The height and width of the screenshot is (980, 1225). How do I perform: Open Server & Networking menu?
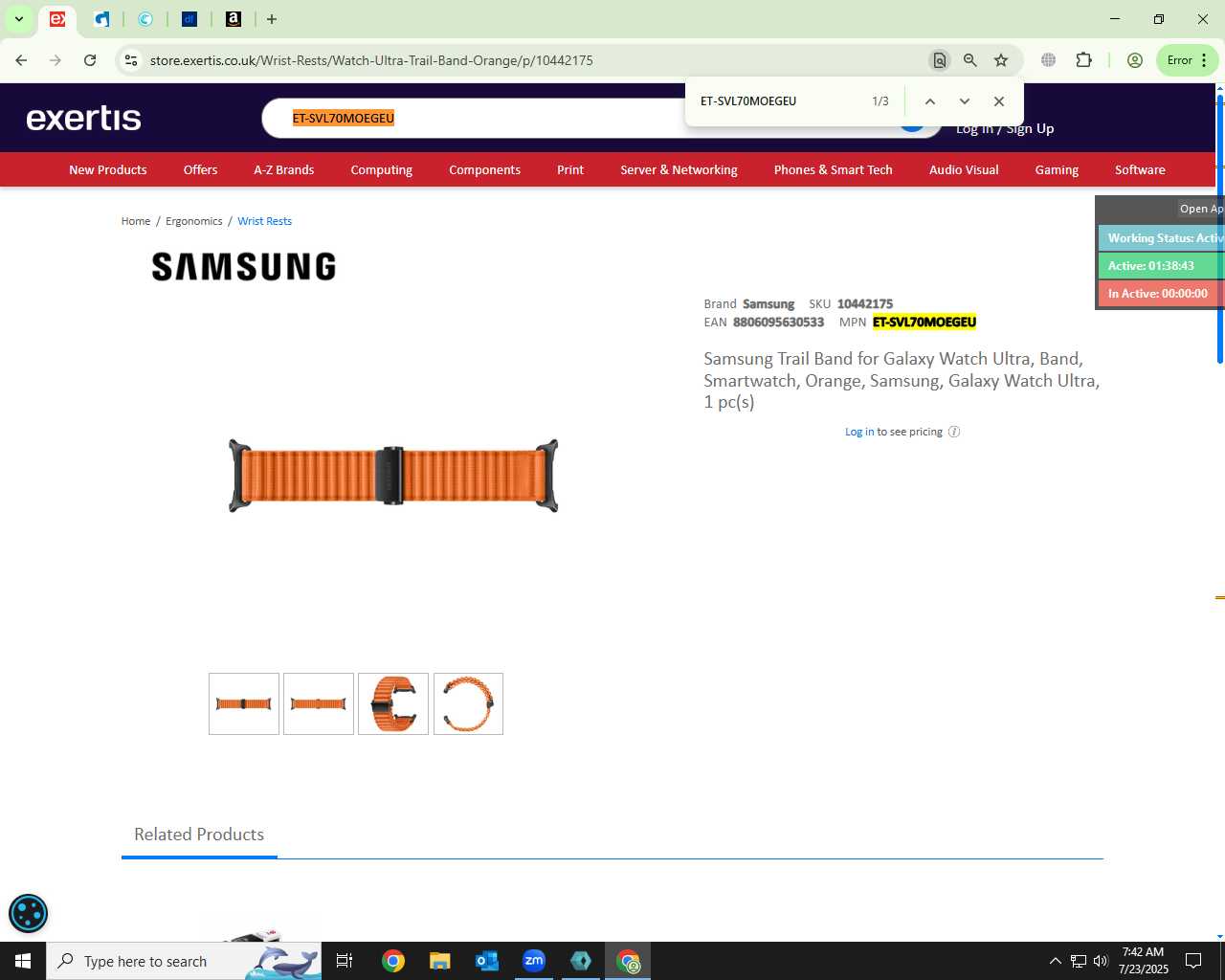point(679,169)
